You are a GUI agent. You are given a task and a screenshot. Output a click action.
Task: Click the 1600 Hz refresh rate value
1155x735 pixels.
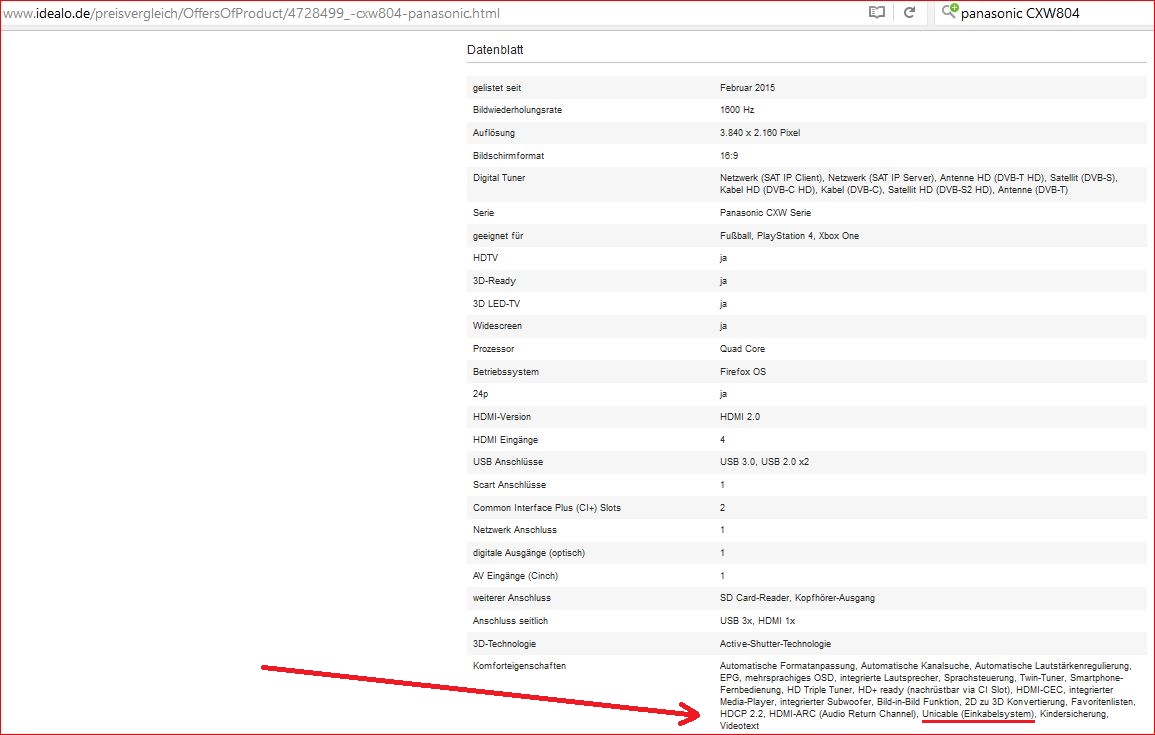click(x=737, y=110)
